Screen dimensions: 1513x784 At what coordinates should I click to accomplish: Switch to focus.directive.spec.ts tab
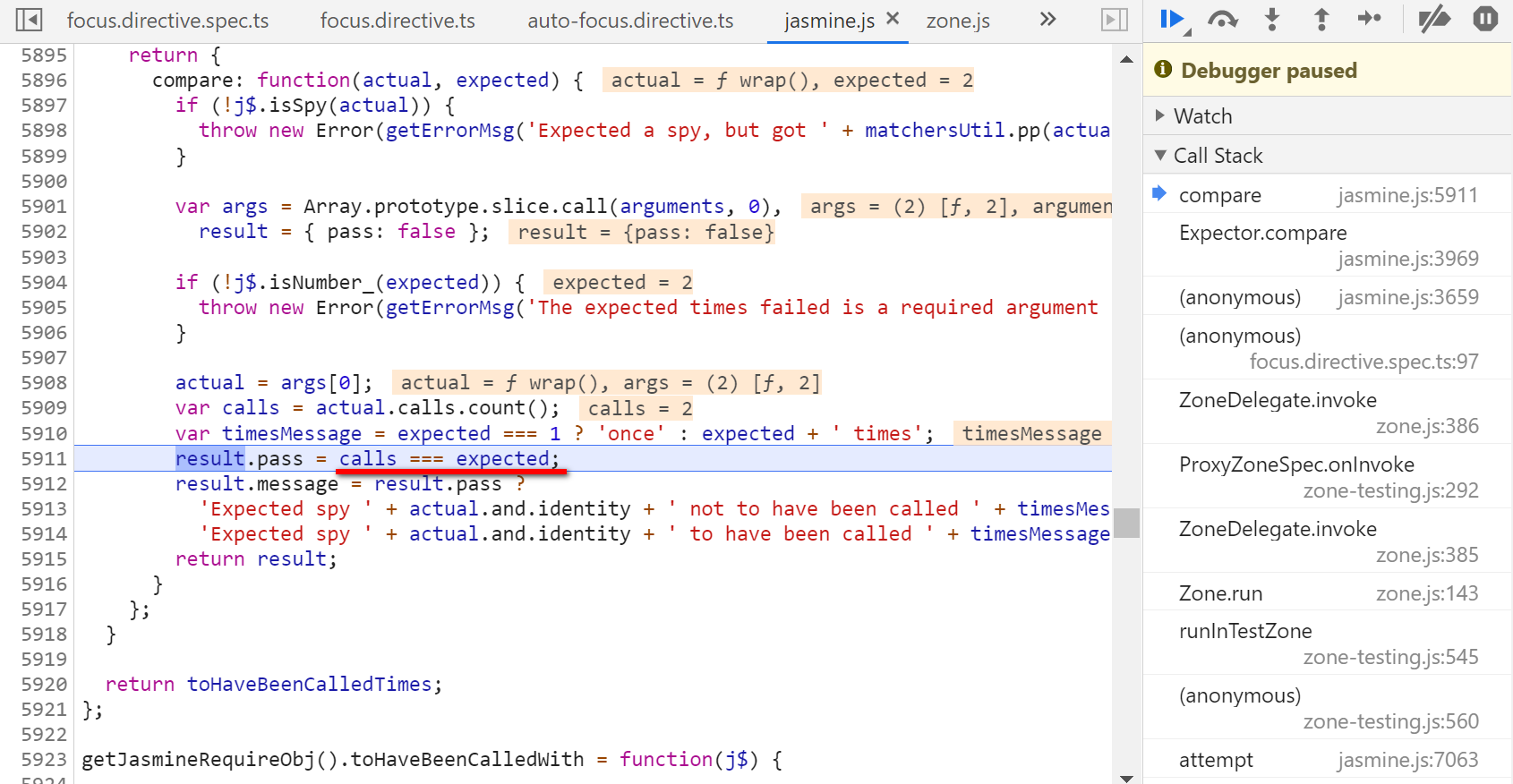coord(167,21)
